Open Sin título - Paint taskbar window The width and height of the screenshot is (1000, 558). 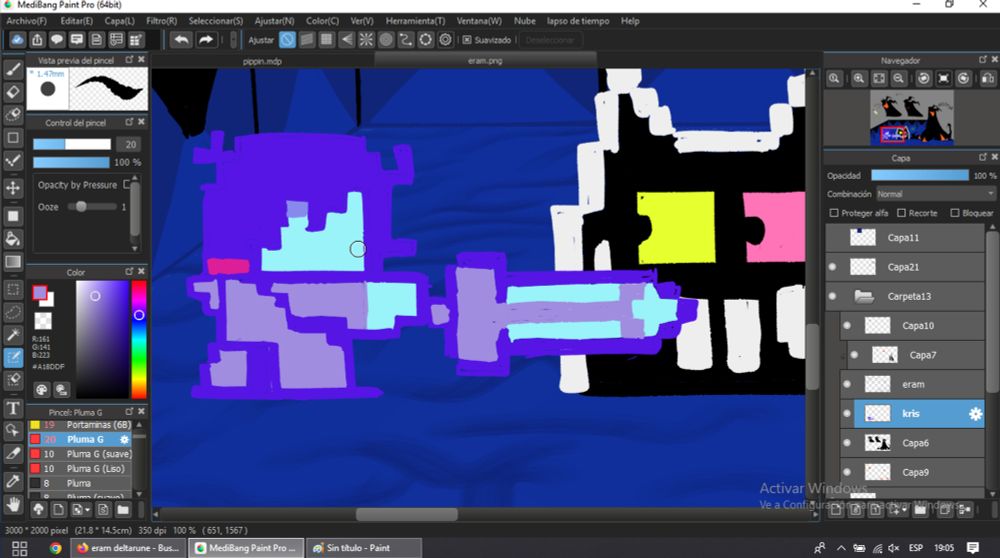(x=364, y=548)
